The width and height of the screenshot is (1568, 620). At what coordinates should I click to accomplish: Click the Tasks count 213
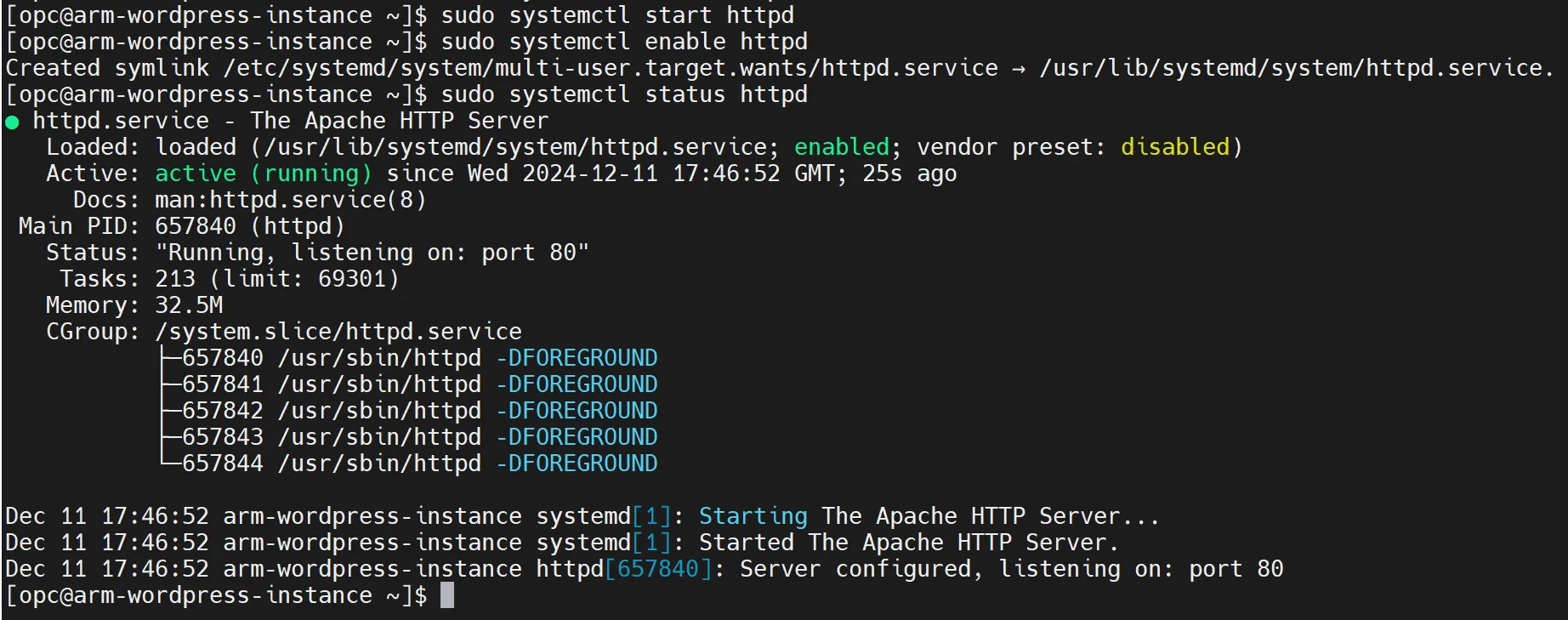[x=175, y=279]
